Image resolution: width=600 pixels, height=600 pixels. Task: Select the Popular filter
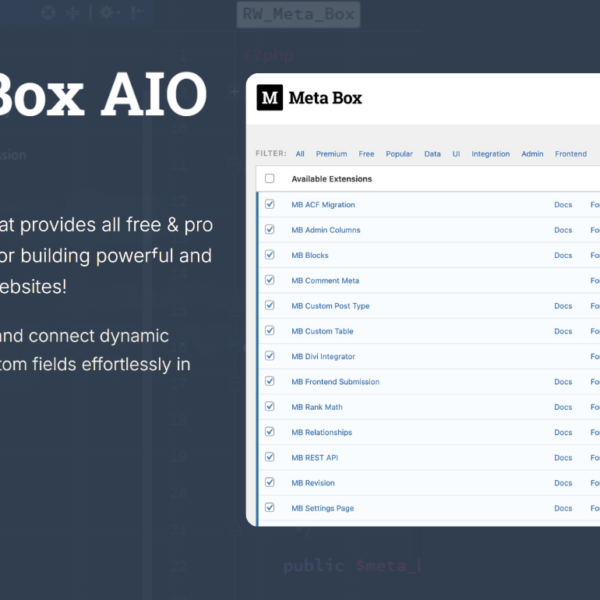point(399,154)
